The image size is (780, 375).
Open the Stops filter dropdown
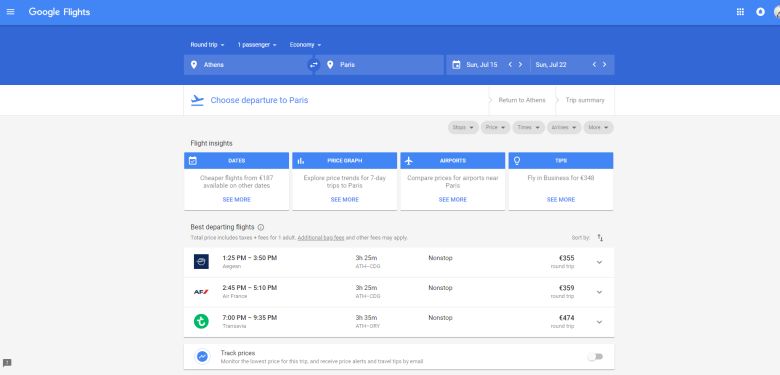(x=463, y=128)
